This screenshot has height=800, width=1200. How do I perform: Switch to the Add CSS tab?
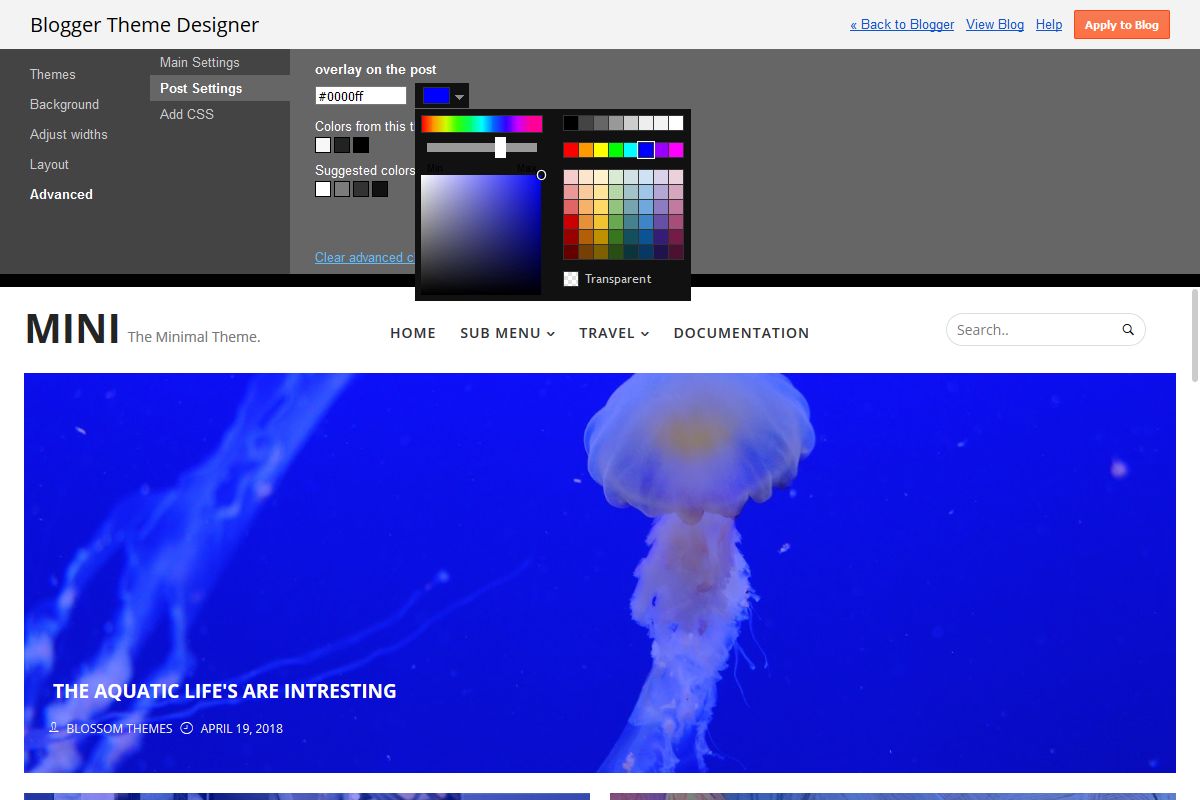(187, 114)
